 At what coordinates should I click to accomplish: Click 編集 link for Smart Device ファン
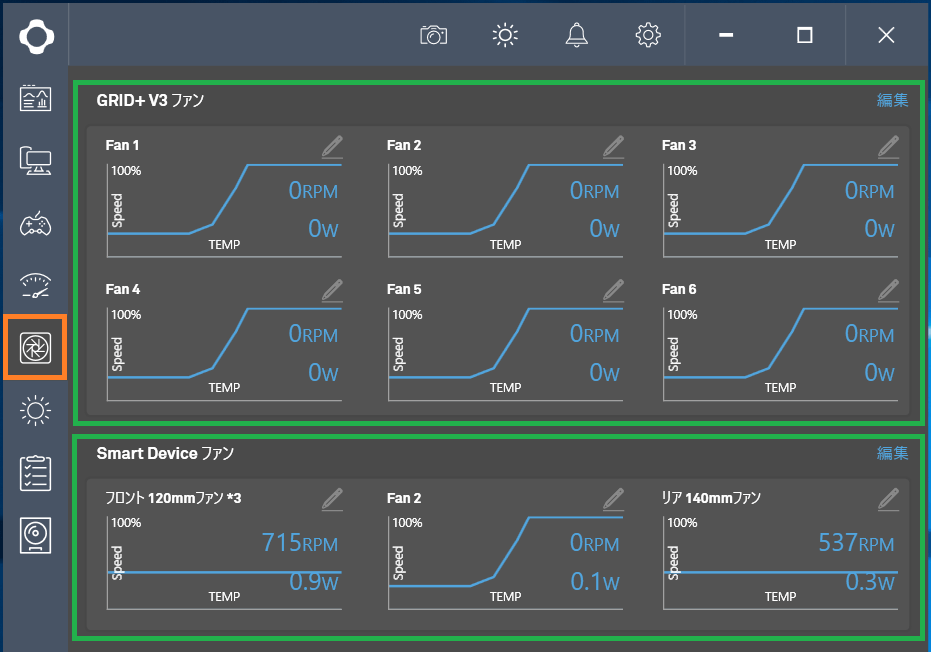(x=892, y=453)
